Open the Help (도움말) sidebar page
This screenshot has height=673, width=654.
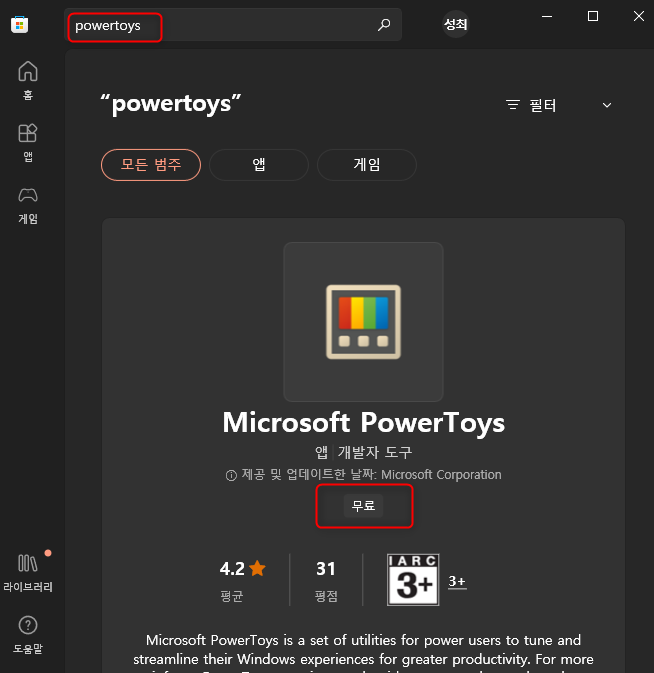(28, 634)
